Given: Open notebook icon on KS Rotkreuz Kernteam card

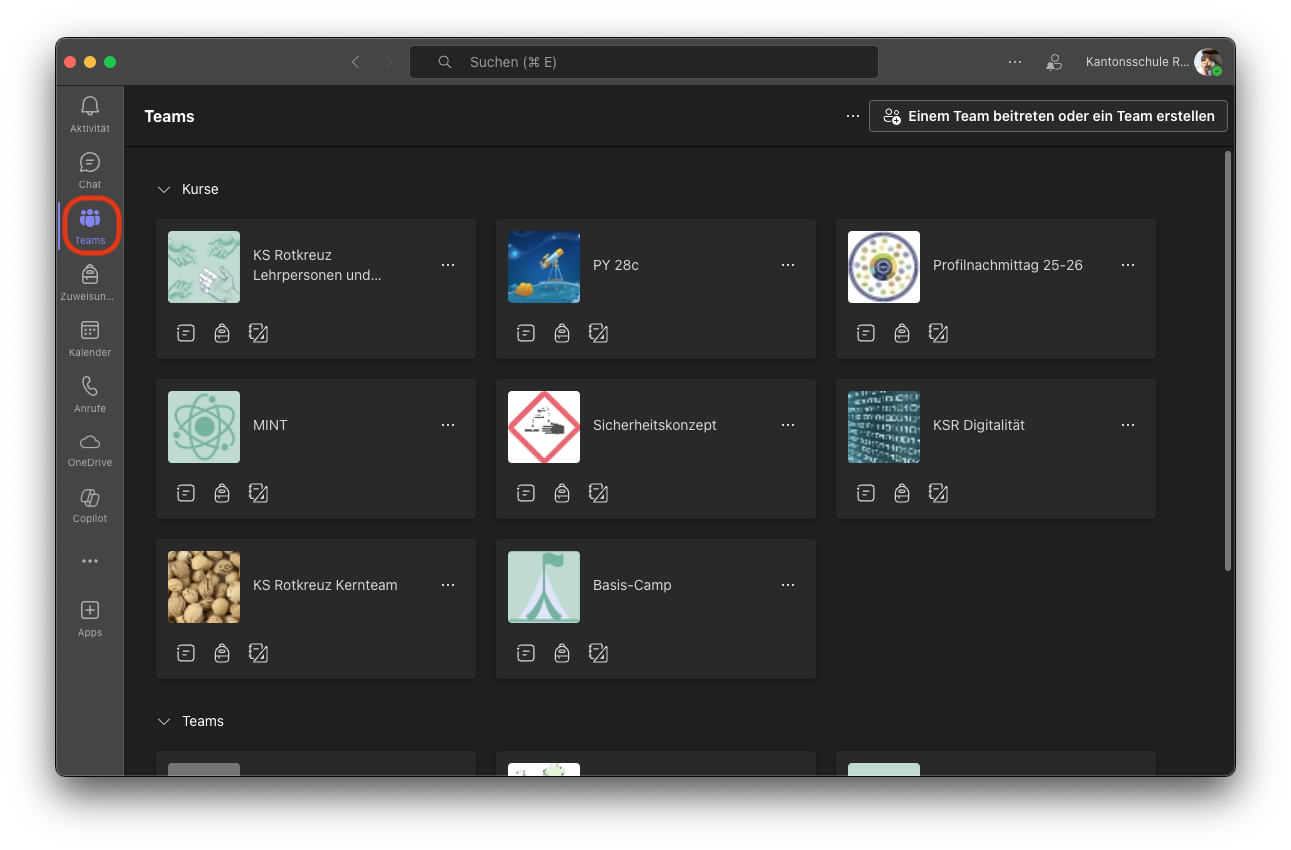Looking at the screenshot, I should coord(186,653).
